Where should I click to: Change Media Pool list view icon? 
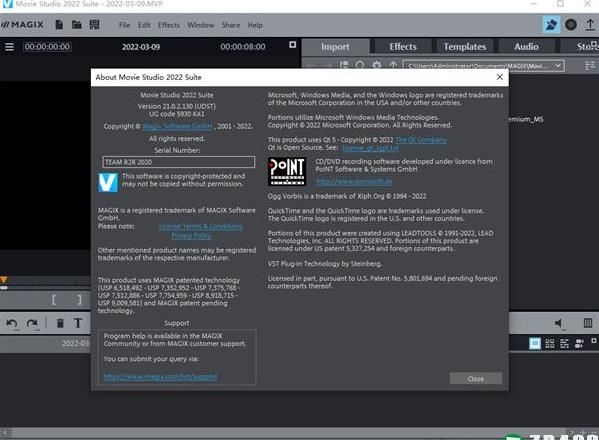(x=590, y=65)
